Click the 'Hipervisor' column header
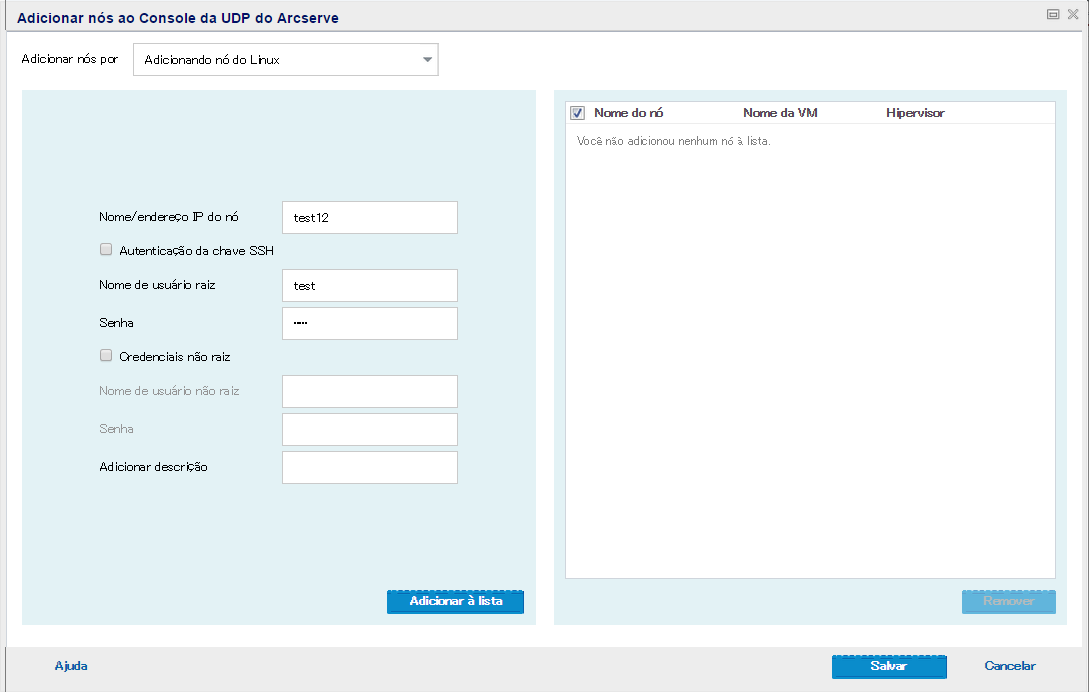1089x692 pixels. [x=915, y=113]
